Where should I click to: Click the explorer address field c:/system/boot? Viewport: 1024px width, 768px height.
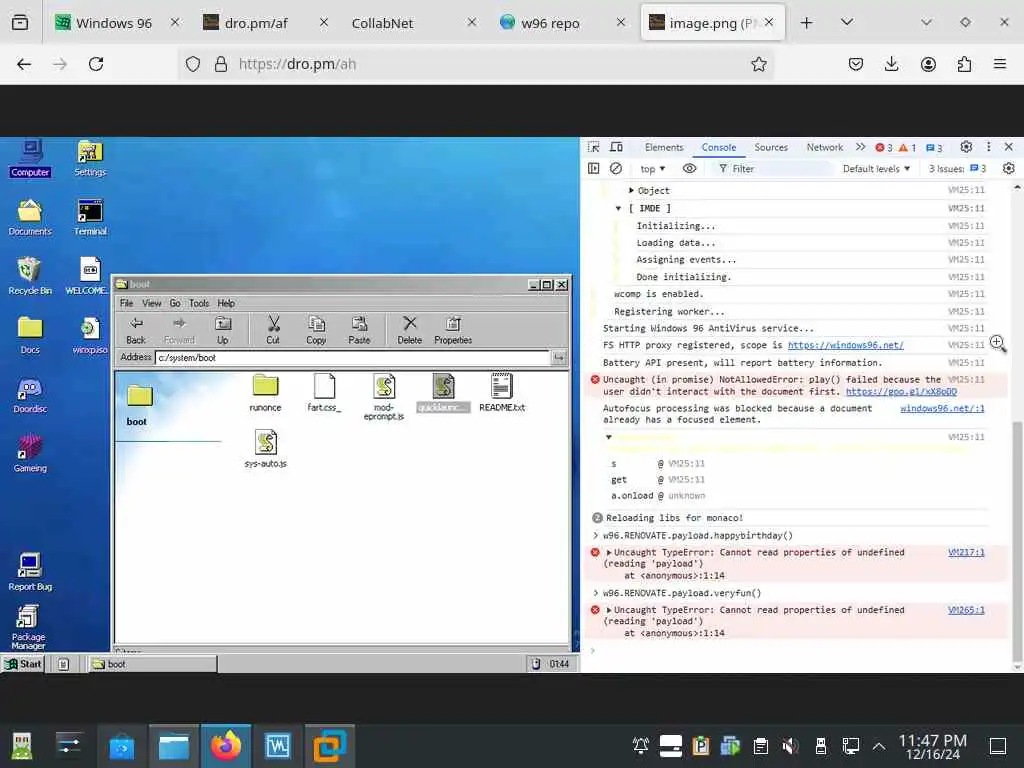click(353, 357)
